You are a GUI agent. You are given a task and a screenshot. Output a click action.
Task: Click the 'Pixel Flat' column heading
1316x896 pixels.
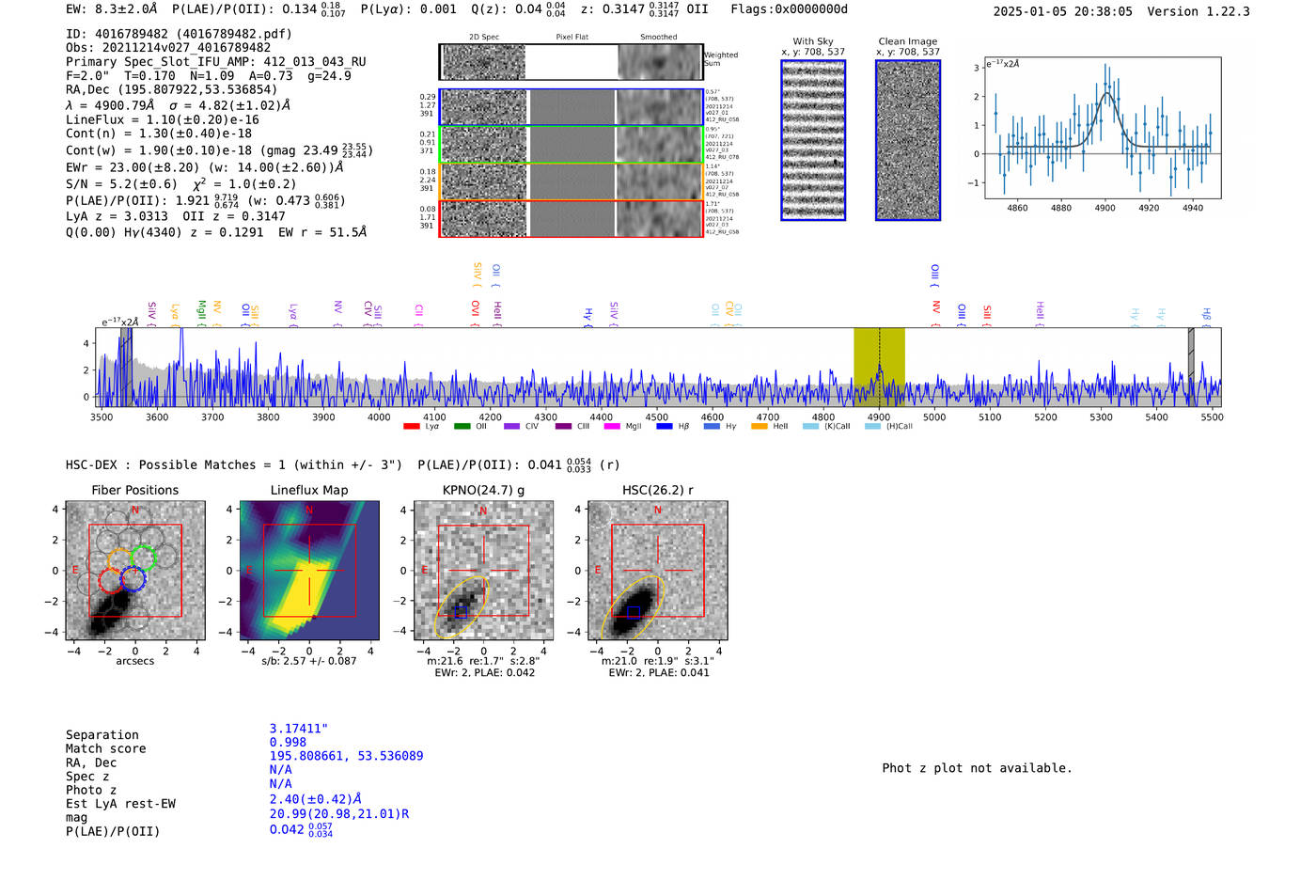point(572,38)
